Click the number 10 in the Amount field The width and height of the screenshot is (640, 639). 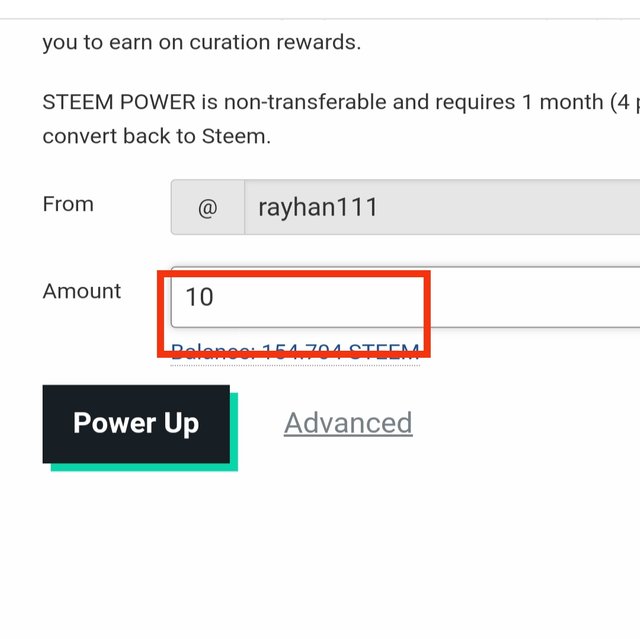200,297
